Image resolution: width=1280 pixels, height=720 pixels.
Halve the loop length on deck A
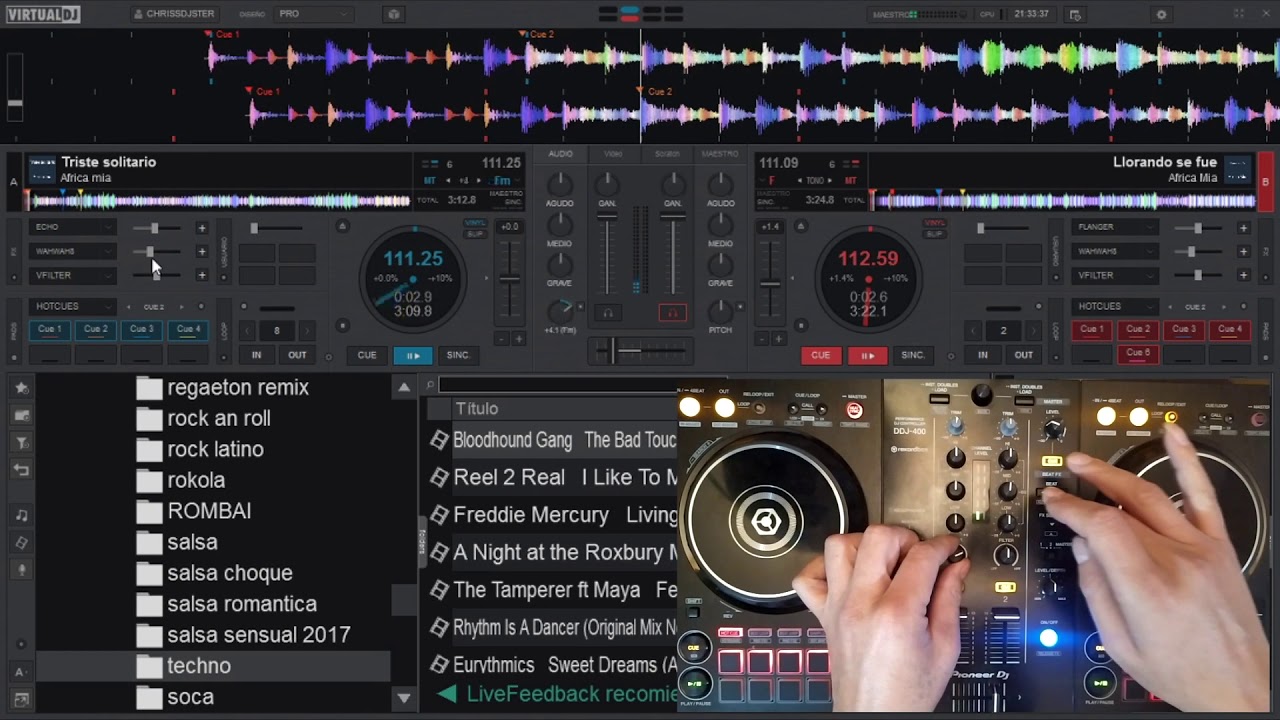[246, 330]
